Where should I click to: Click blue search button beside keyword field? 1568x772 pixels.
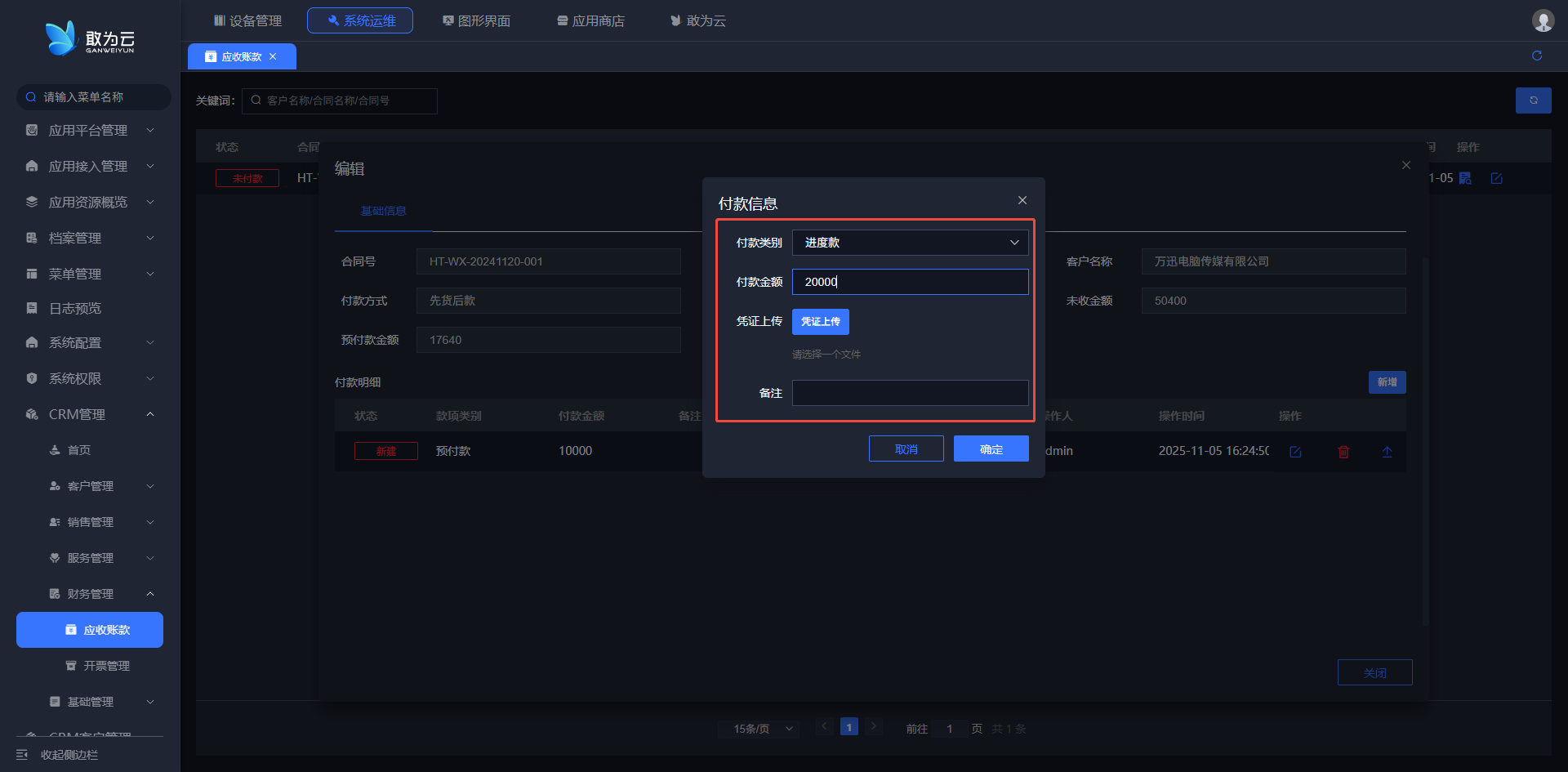(1533, 100)
